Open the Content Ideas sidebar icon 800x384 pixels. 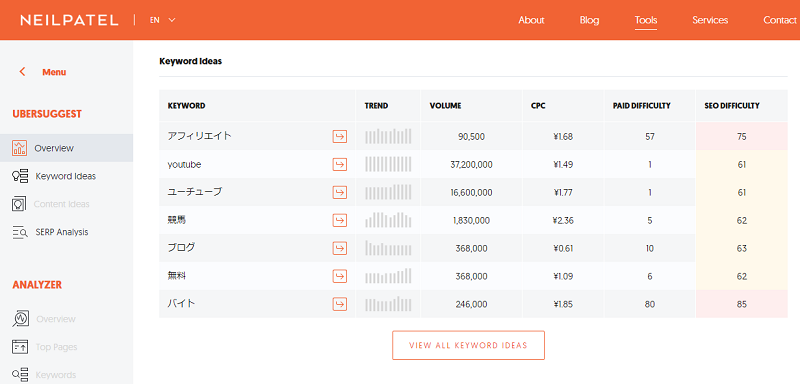19,204
